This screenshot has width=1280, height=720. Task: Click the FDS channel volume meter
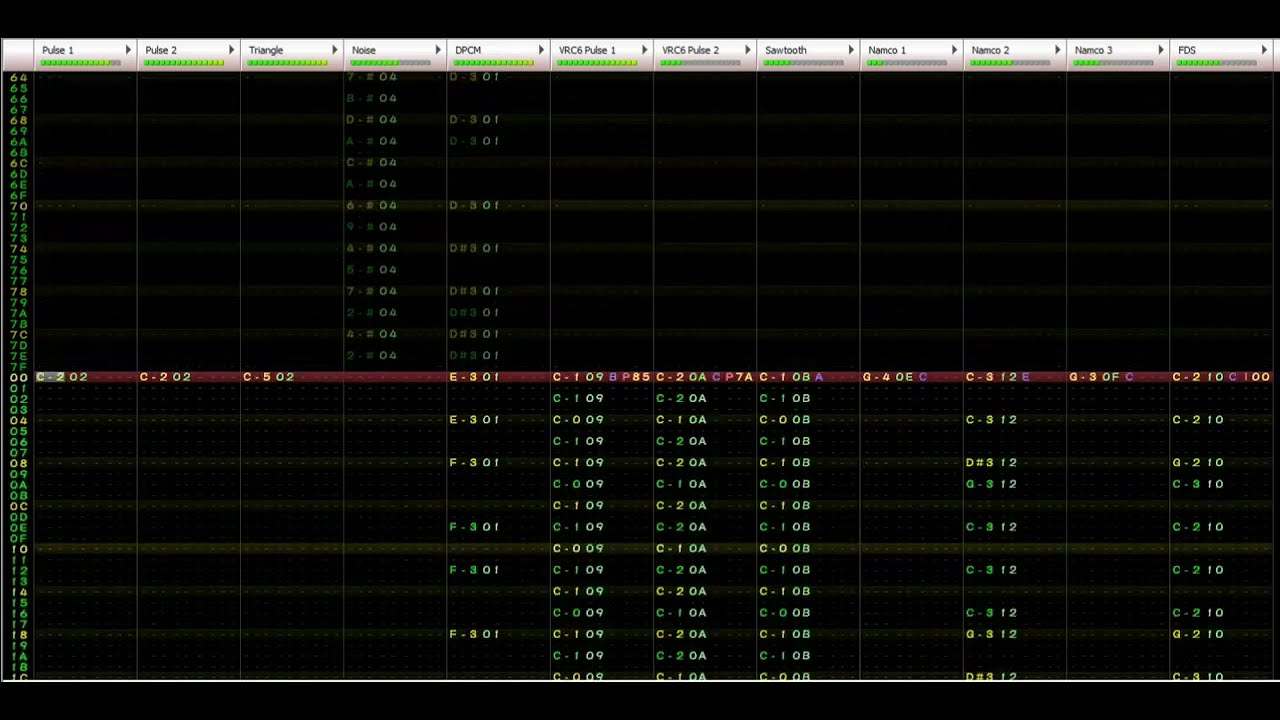pos(1217,63)
